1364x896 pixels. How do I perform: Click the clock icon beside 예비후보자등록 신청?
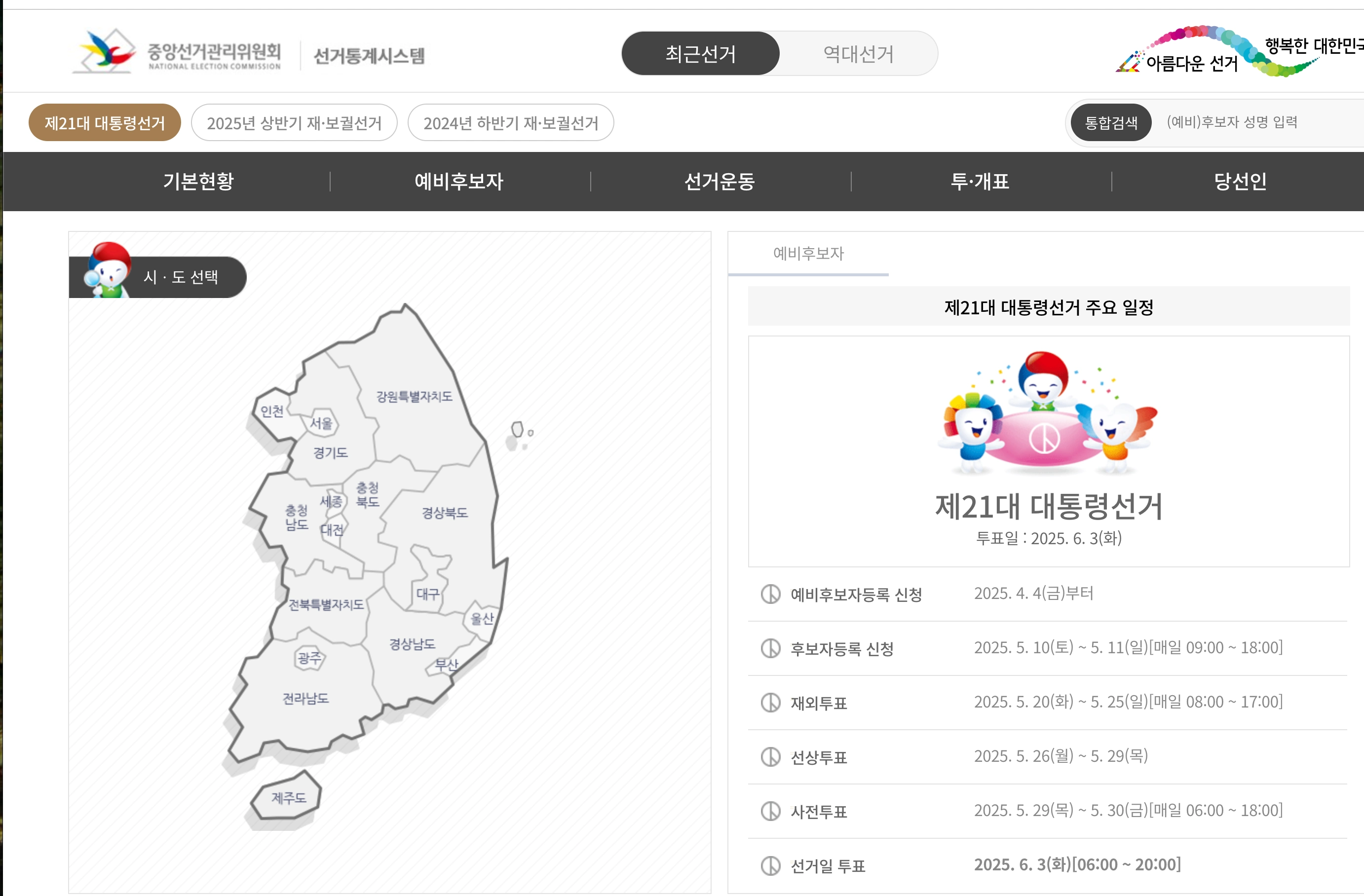770,594
